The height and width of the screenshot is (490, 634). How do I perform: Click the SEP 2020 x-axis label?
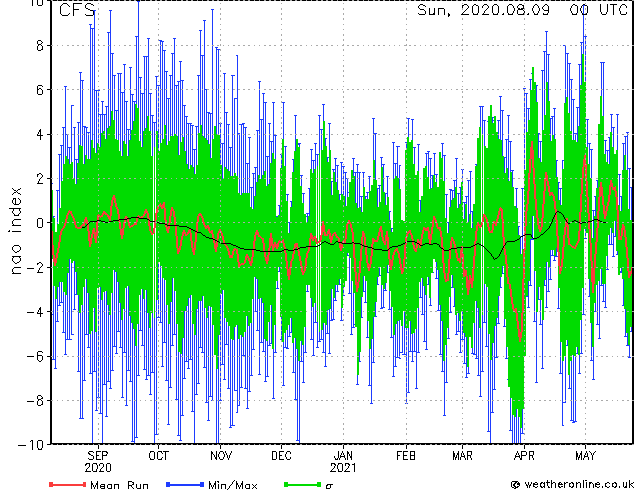(x=98, y=462)
